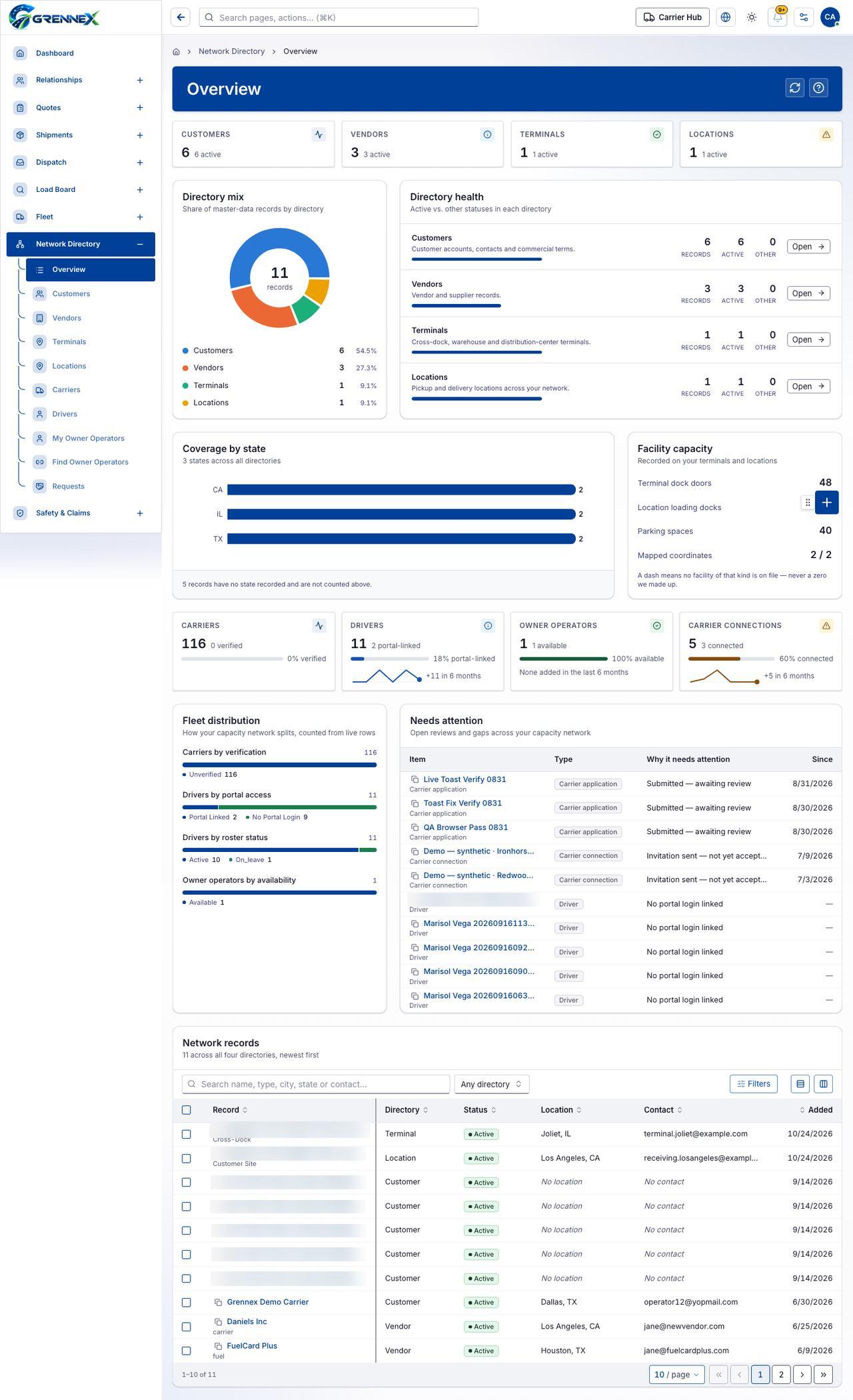Click the Vendors orange legend dot
The image size is (853, 1400).
click(185, 368)
